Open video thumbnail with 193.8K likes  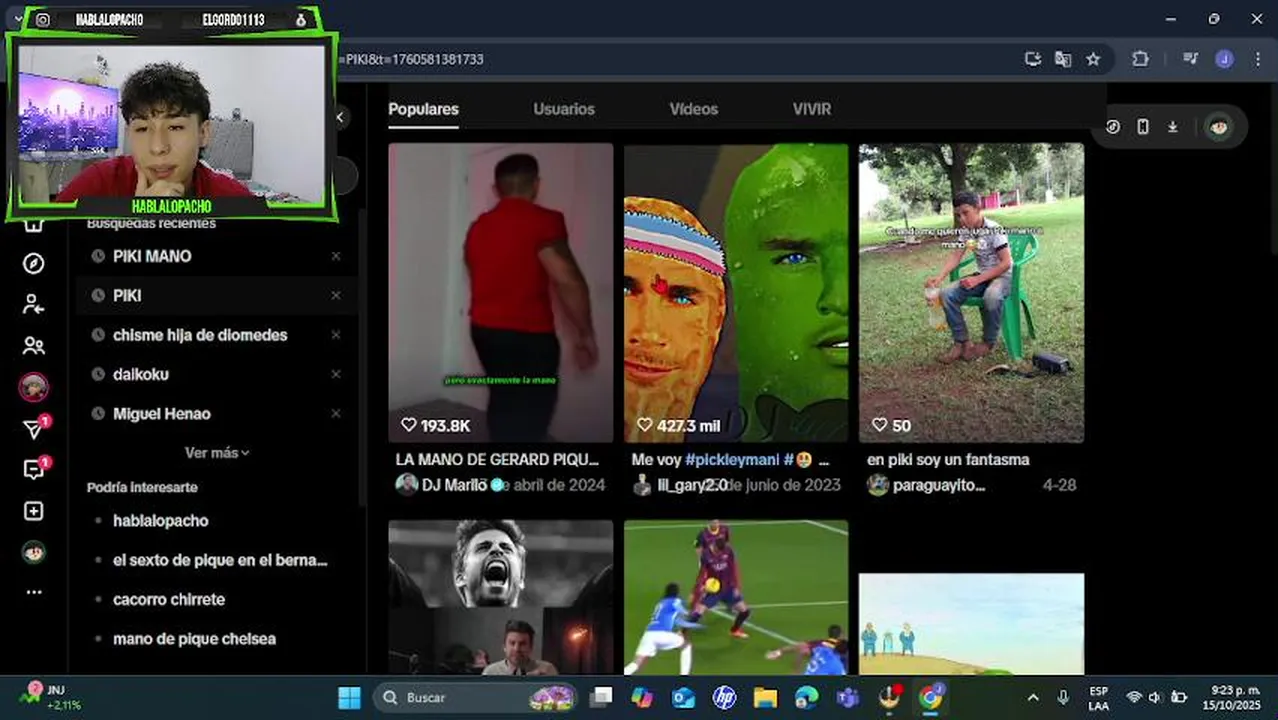click(x=501, y=292)
